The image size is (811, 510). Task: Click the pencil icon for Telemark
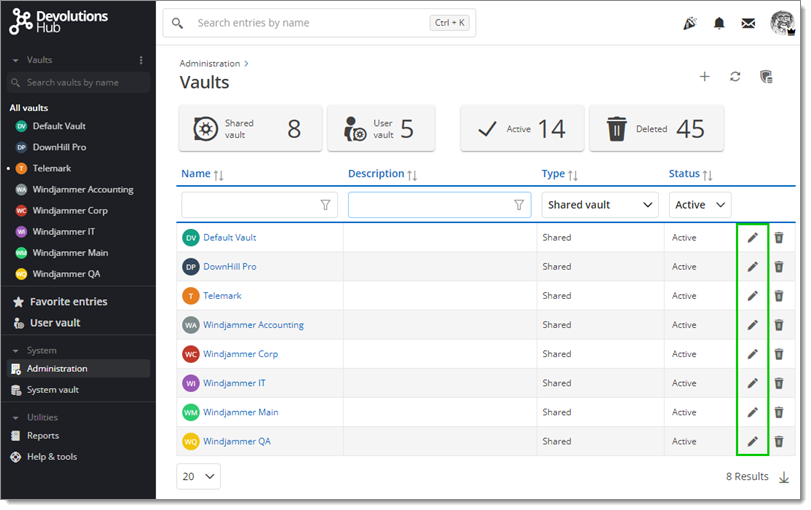[752, 296]
